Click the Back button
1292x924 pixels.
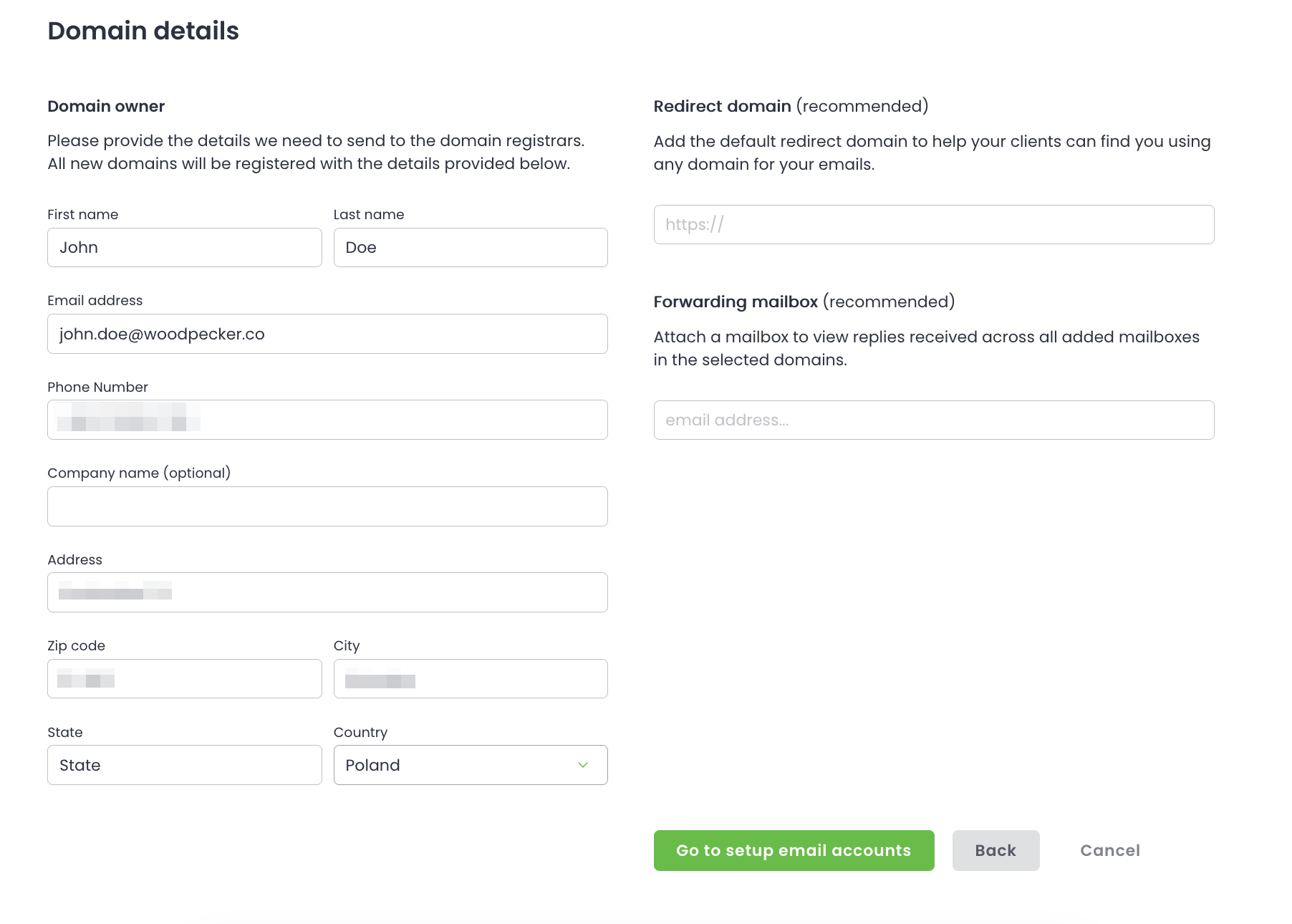995,850
